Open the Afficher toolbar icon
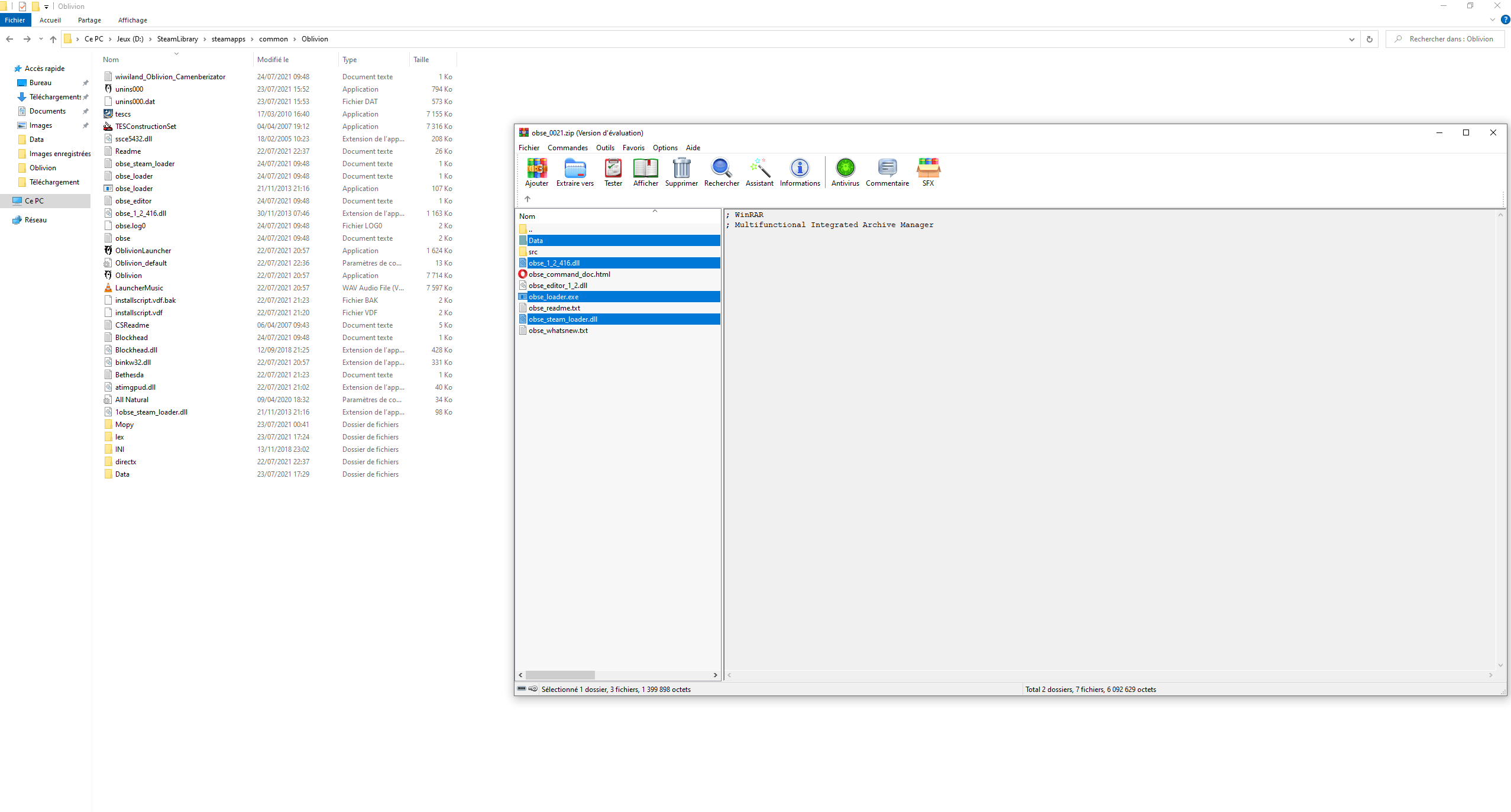Viewport: 1511px width, 812px height. click(645, 172)
